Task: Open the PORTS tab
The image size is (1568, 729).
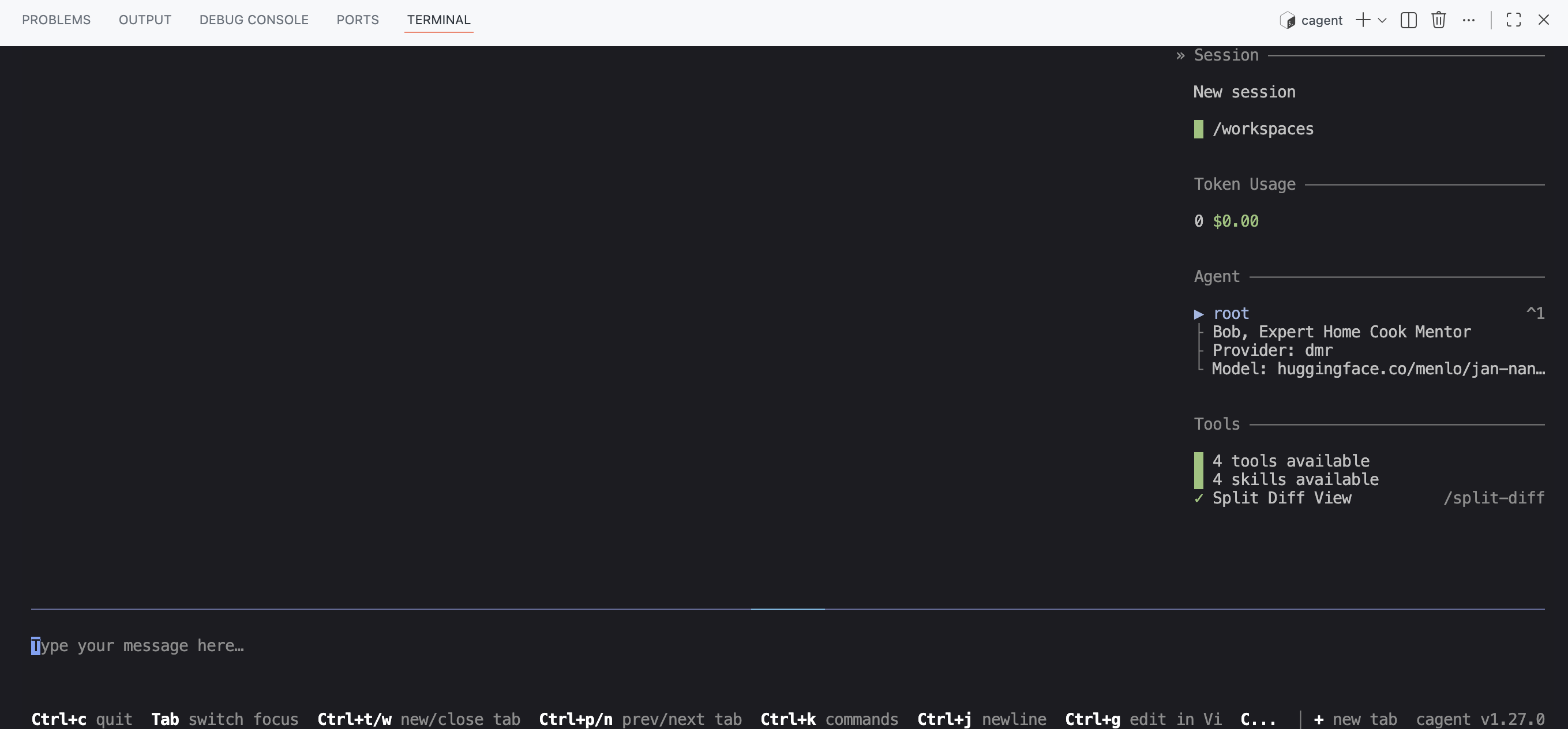Action: 357,20
